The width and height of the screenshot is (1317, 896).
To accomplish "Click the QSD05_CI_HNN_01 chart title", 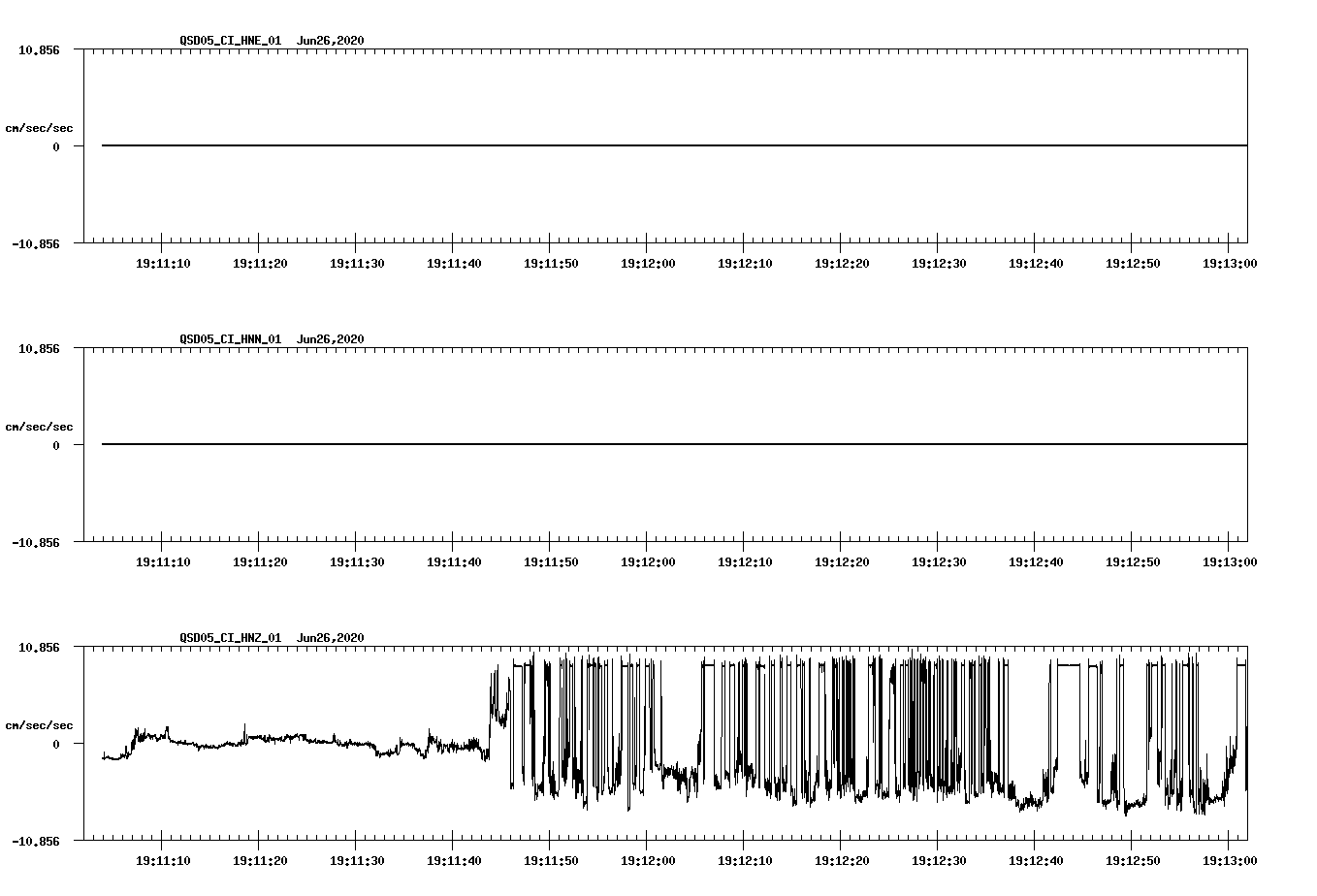I will (231, 339).
